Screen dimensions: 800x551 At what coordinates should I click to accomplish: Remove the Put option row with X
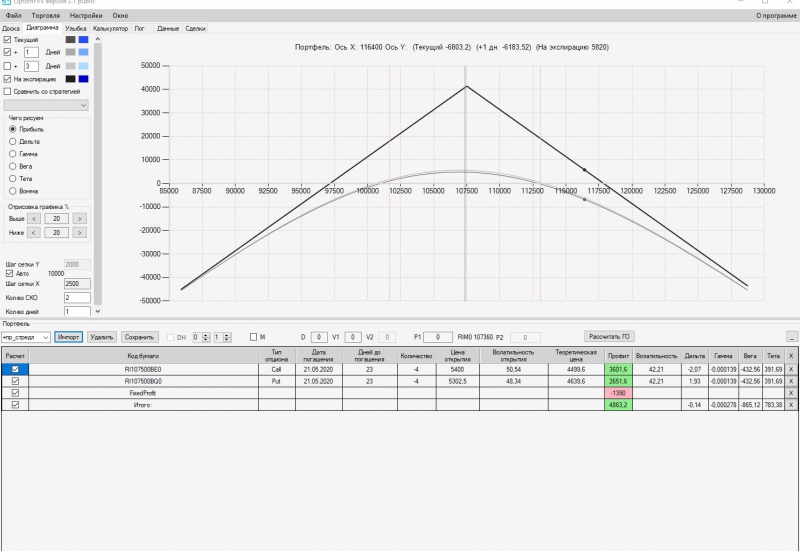tap(791, 381)
